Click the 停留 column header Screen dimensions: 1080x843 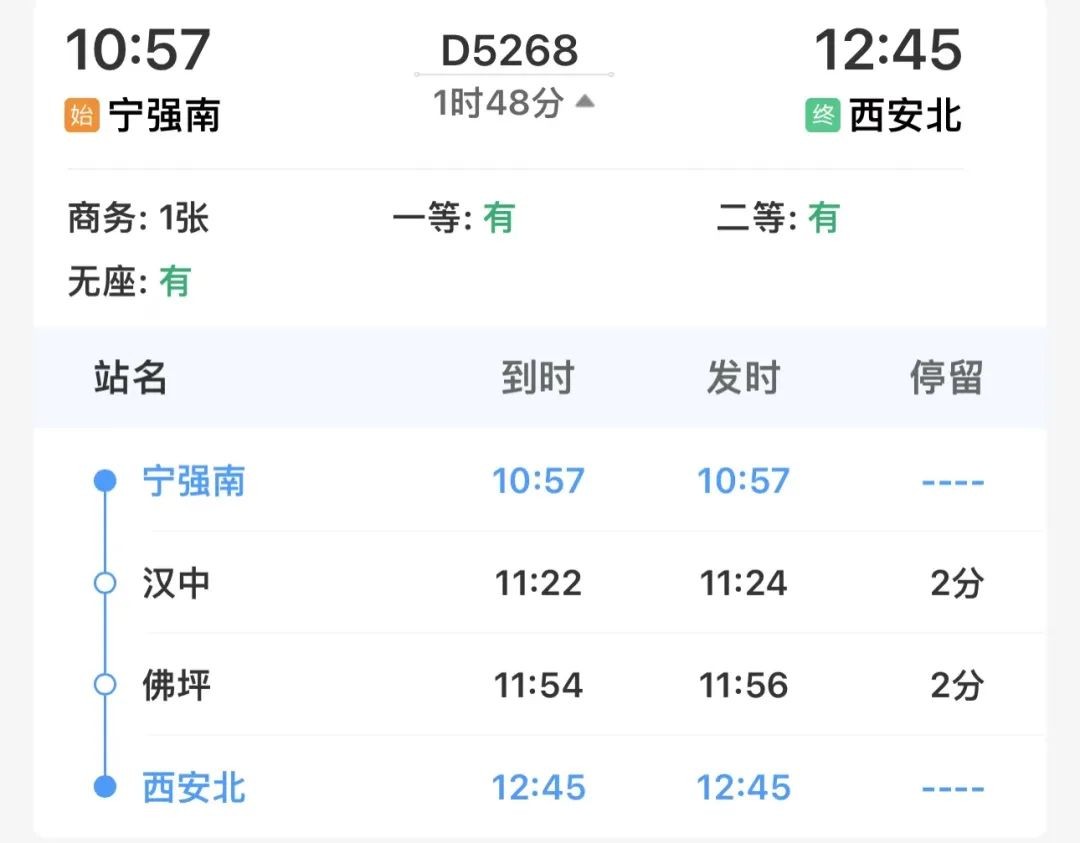click(946, 378)
